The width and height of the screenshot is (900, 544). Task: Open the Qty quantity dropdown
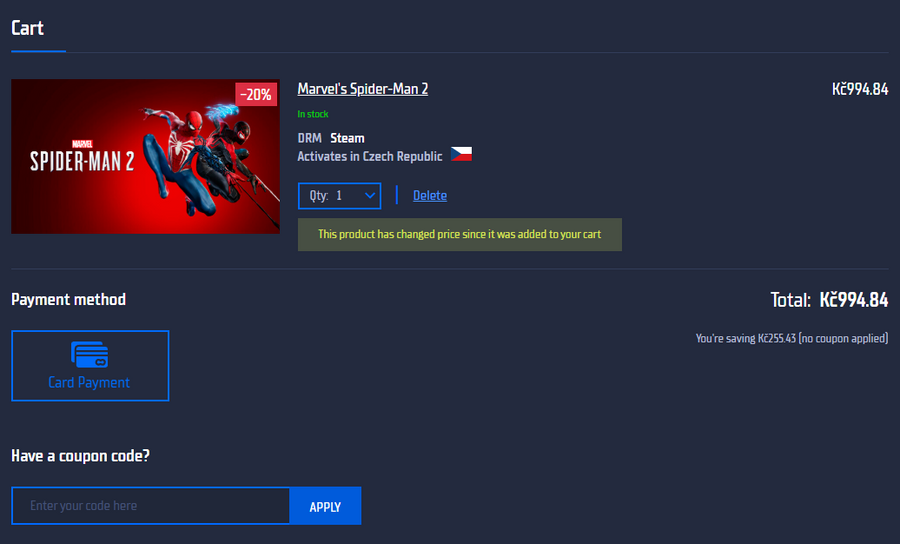(339, 195)
